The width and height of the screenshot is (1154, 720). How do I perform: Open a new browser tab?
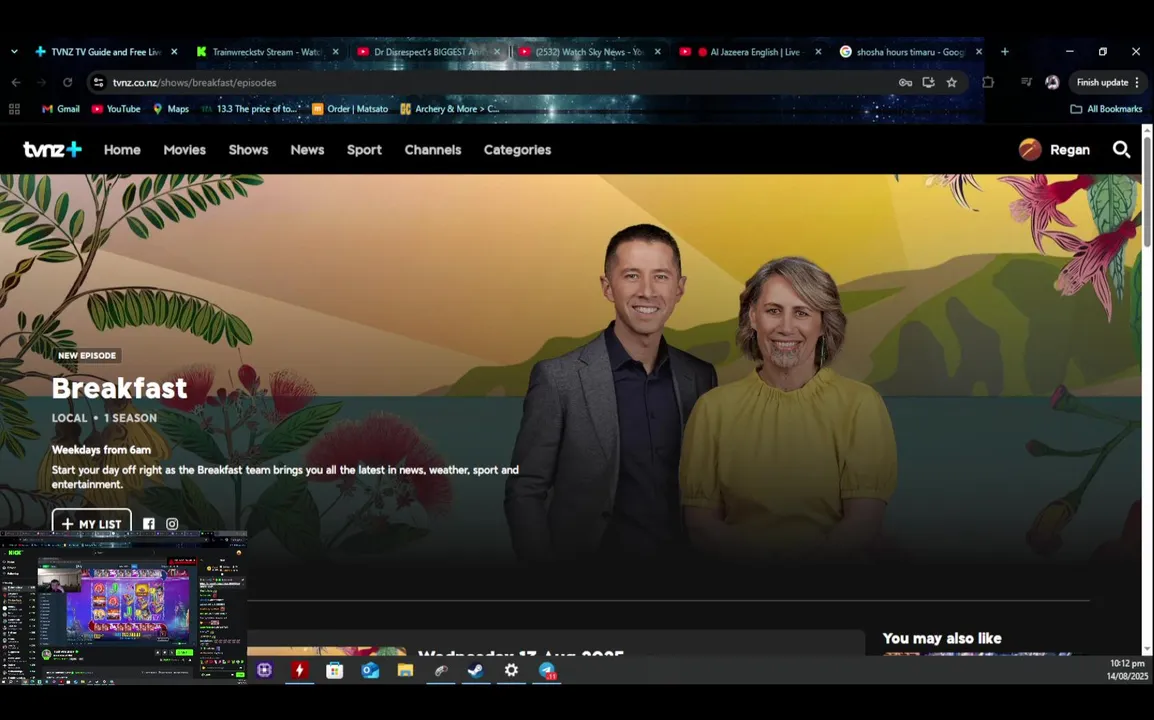(1005, 52)
